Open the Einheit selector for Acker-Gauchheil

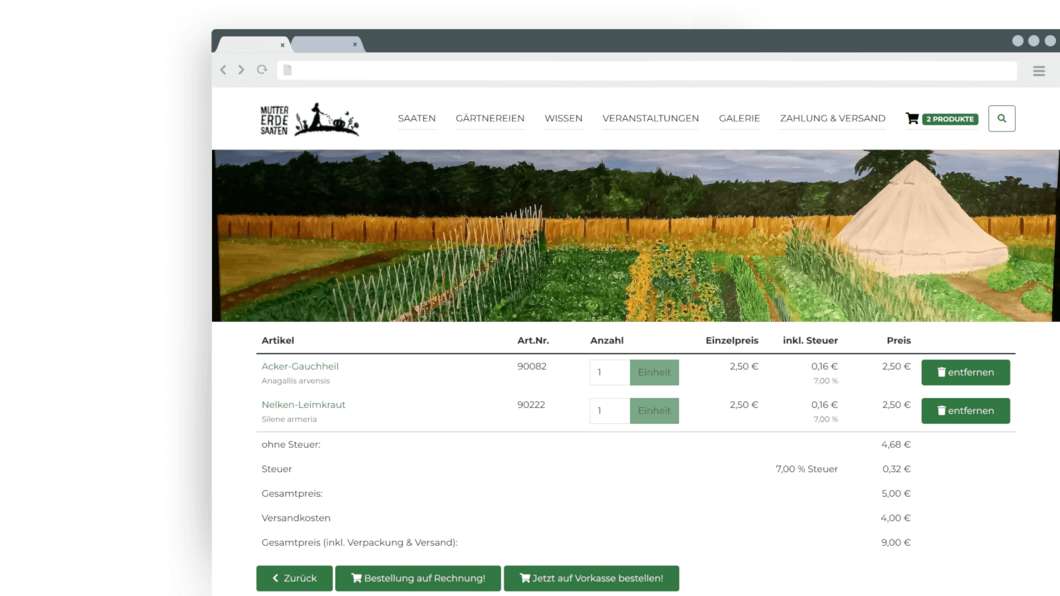pyautogui.click(x=654, y=371)
